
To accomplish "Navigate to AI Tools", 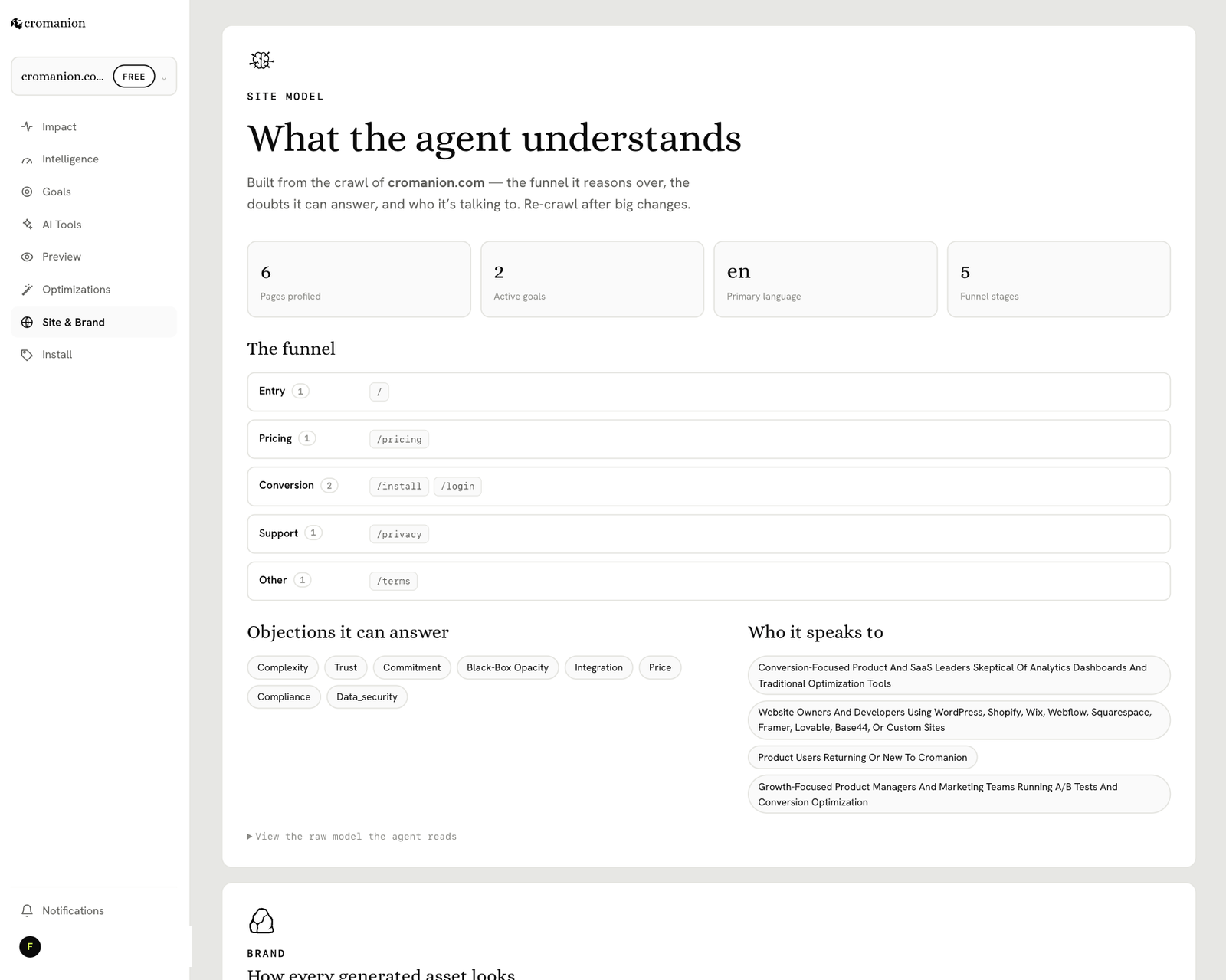I will [93, 225].
